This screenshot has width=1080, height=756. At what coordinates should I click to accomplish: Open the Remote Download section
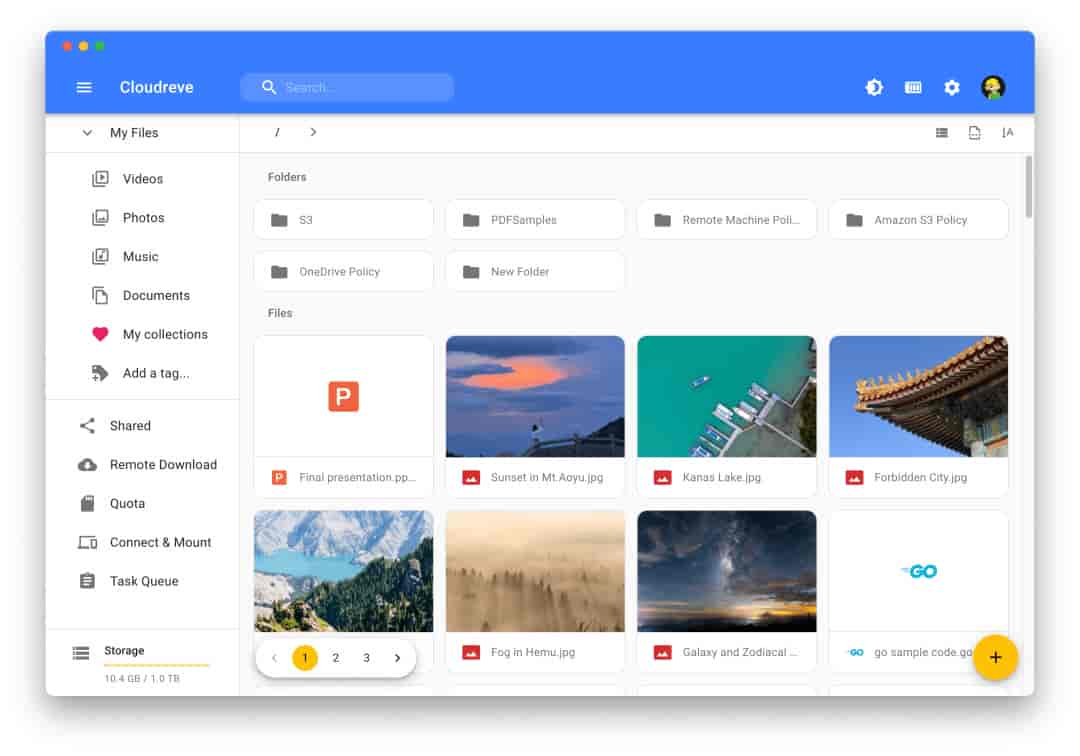(162, 465)
